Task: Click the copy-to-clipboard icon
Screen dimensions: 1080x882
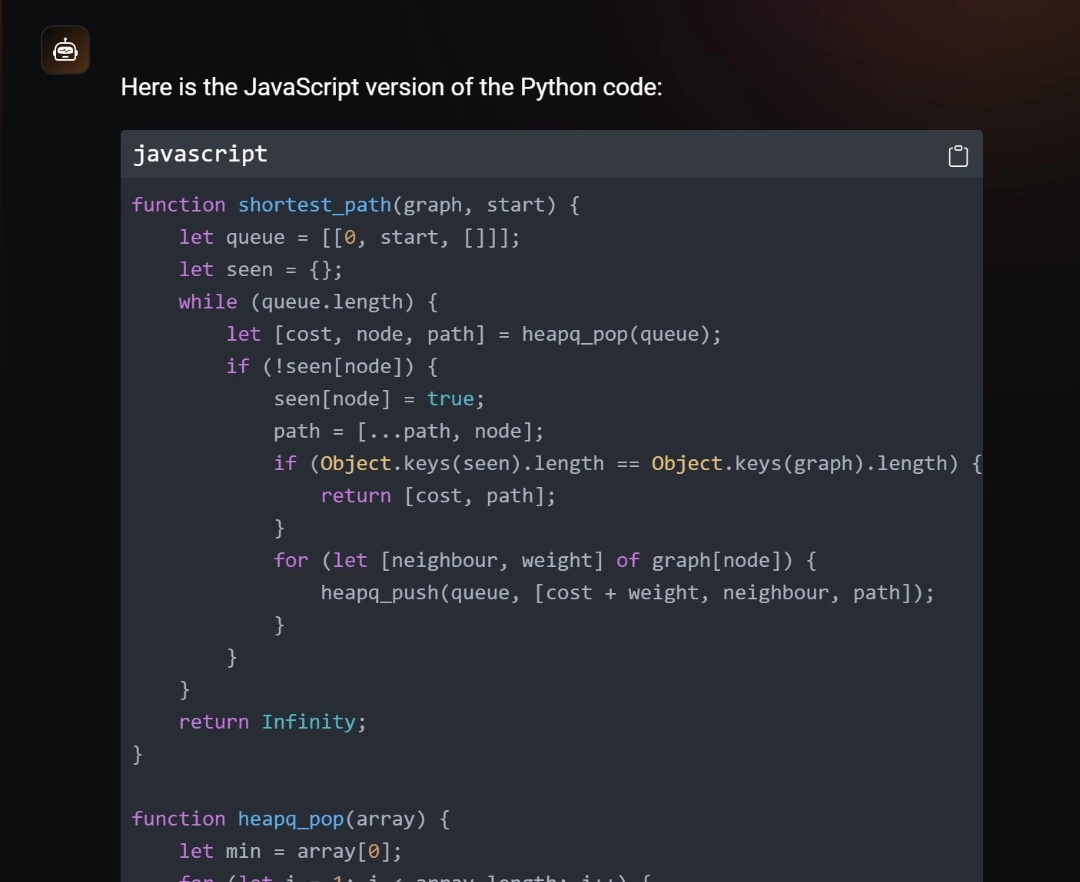Action: click(x=957, y=155)
